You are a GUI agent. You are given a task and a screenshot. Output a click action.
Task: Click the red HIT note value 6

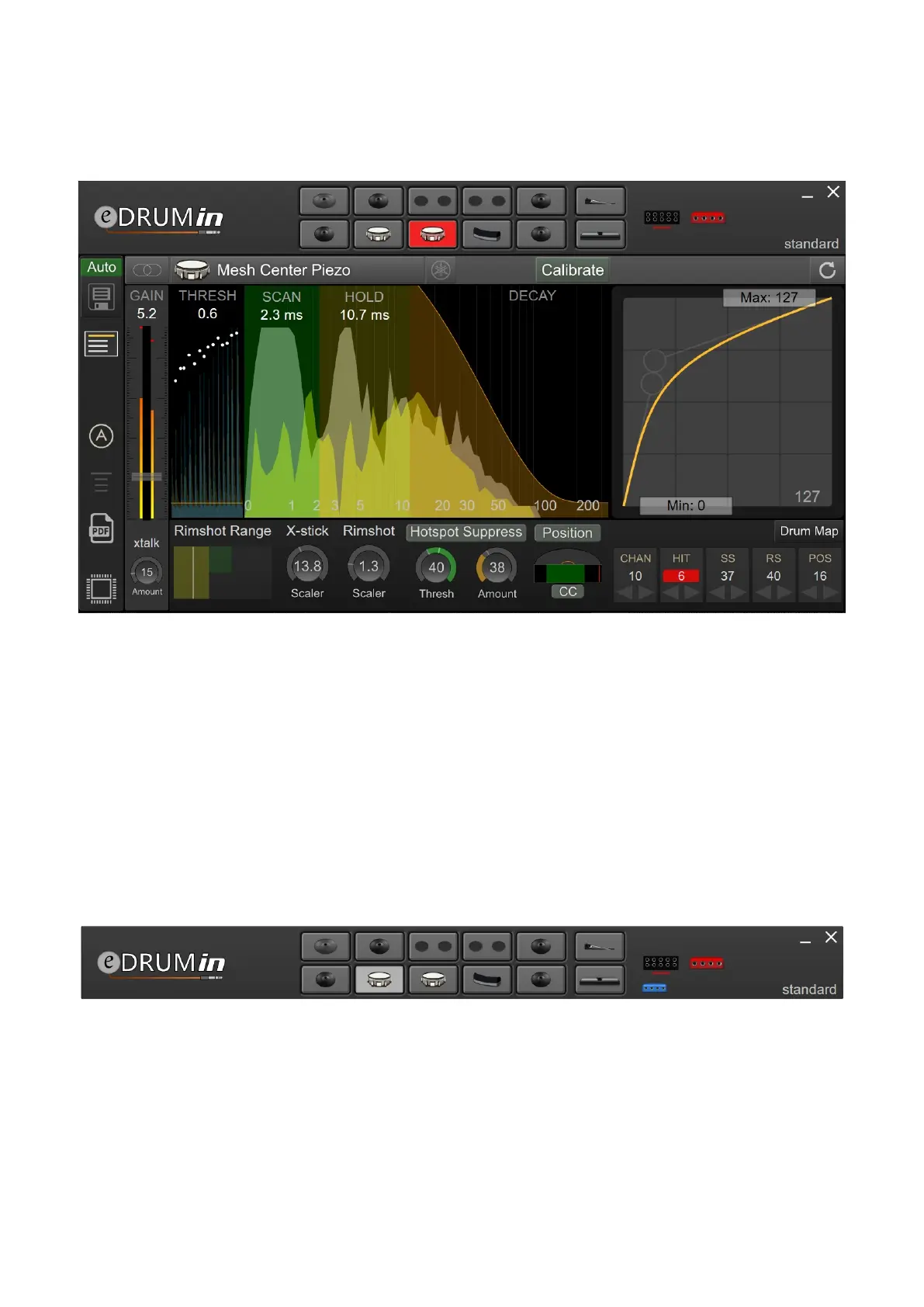coord(681,576)
